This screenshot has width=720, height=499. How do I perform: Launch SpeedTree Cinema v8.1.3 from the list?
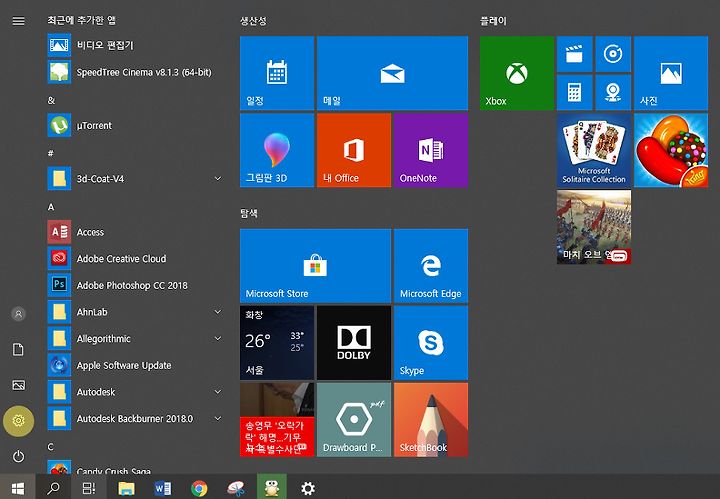[135, 72]
